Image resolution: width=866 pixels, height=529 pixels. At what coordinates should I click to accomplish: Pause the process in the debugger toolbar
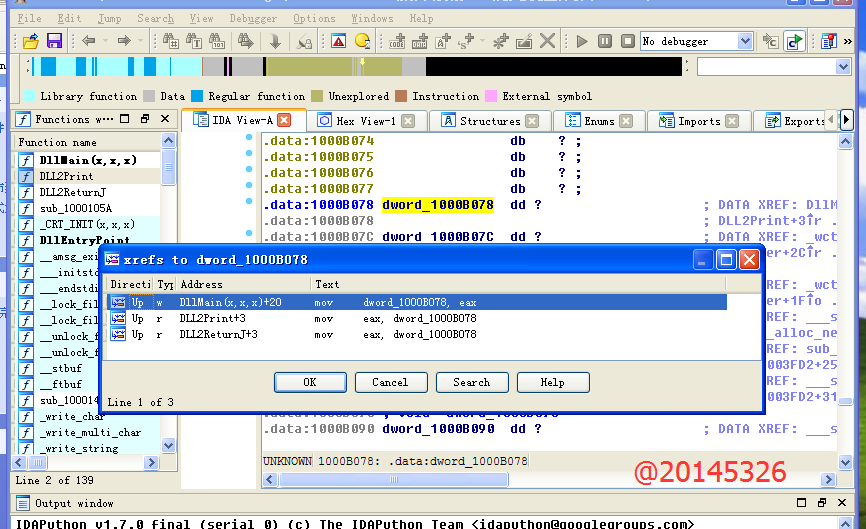click(604, 41)
